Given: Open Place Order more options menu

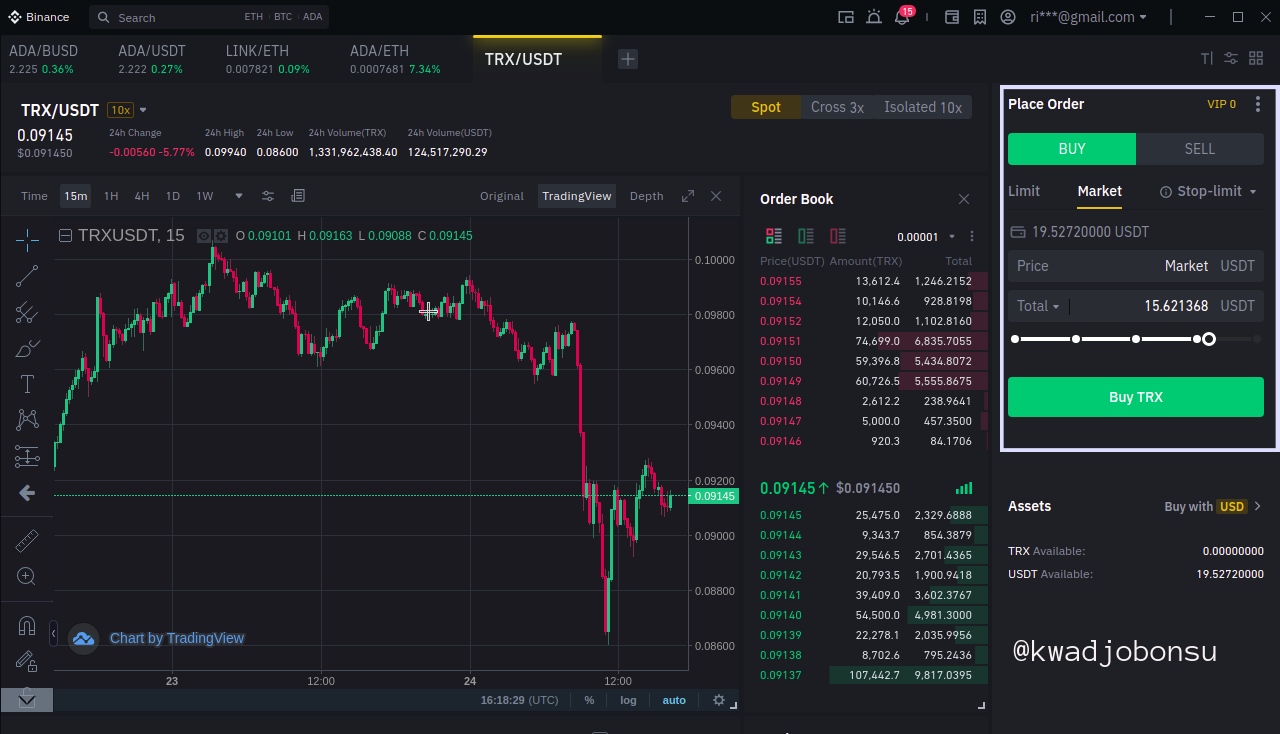Looking at the screenshot, I should [1258, 104].
